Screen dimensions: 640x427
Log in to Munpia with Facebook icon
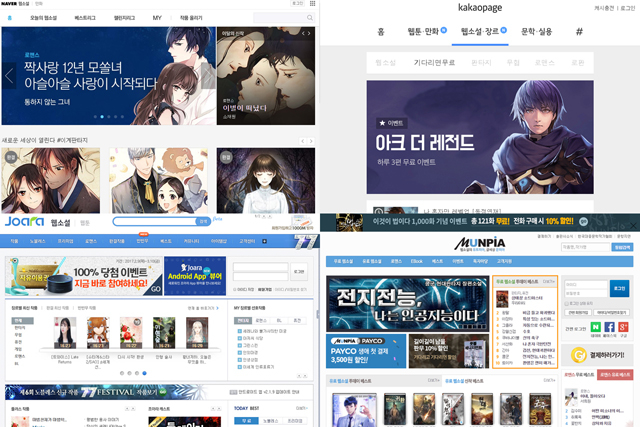coord(609,327)
